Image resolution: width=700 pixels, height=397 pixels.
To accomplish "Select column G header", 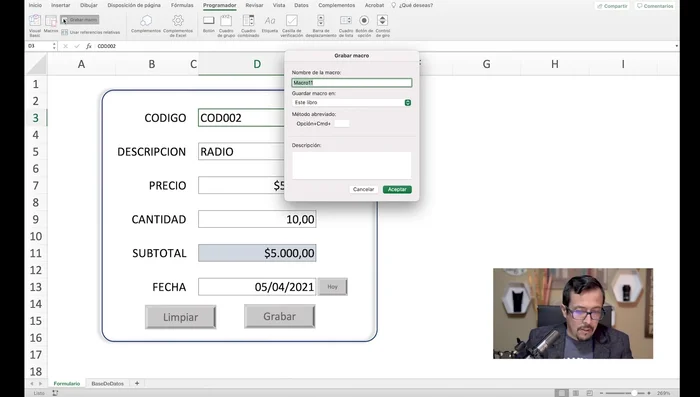I will coord(487,64).
